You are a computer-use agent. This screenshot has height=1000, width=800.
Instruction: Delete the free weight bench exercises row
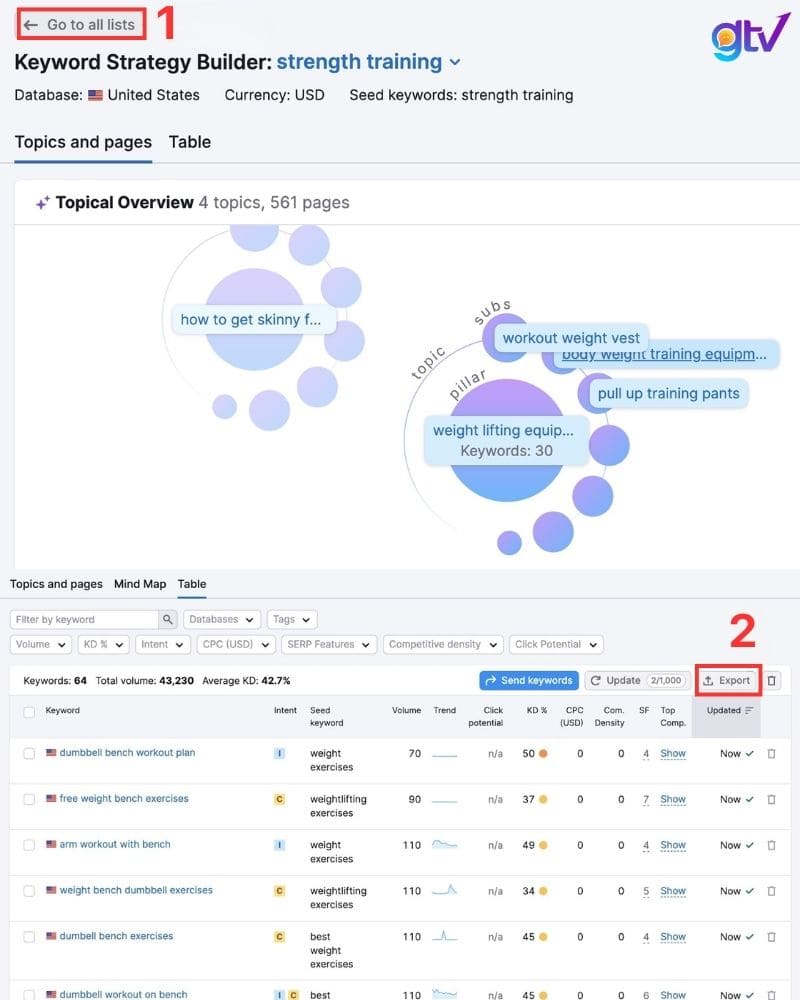(x=771, y=799)
